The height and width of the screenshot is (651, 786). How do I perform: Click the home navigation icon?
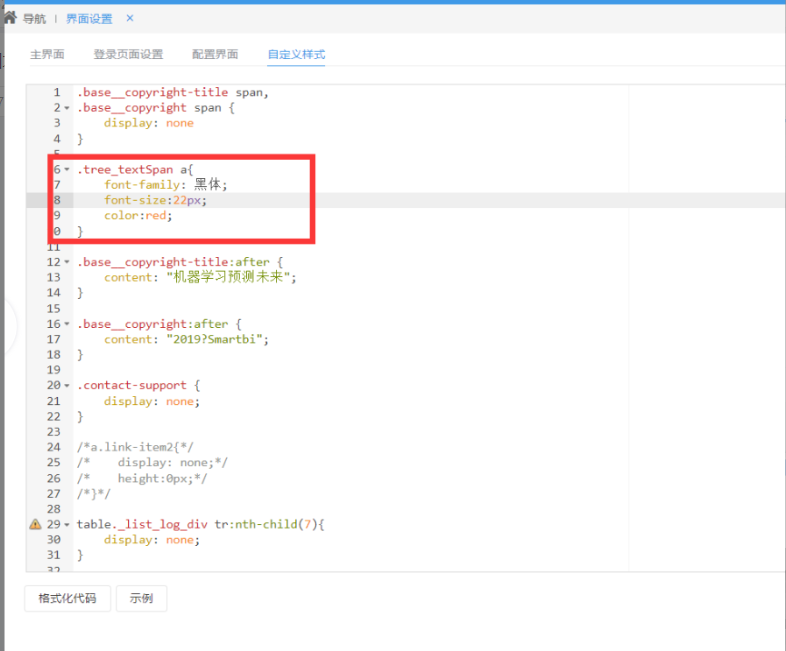tap(10, 18)
